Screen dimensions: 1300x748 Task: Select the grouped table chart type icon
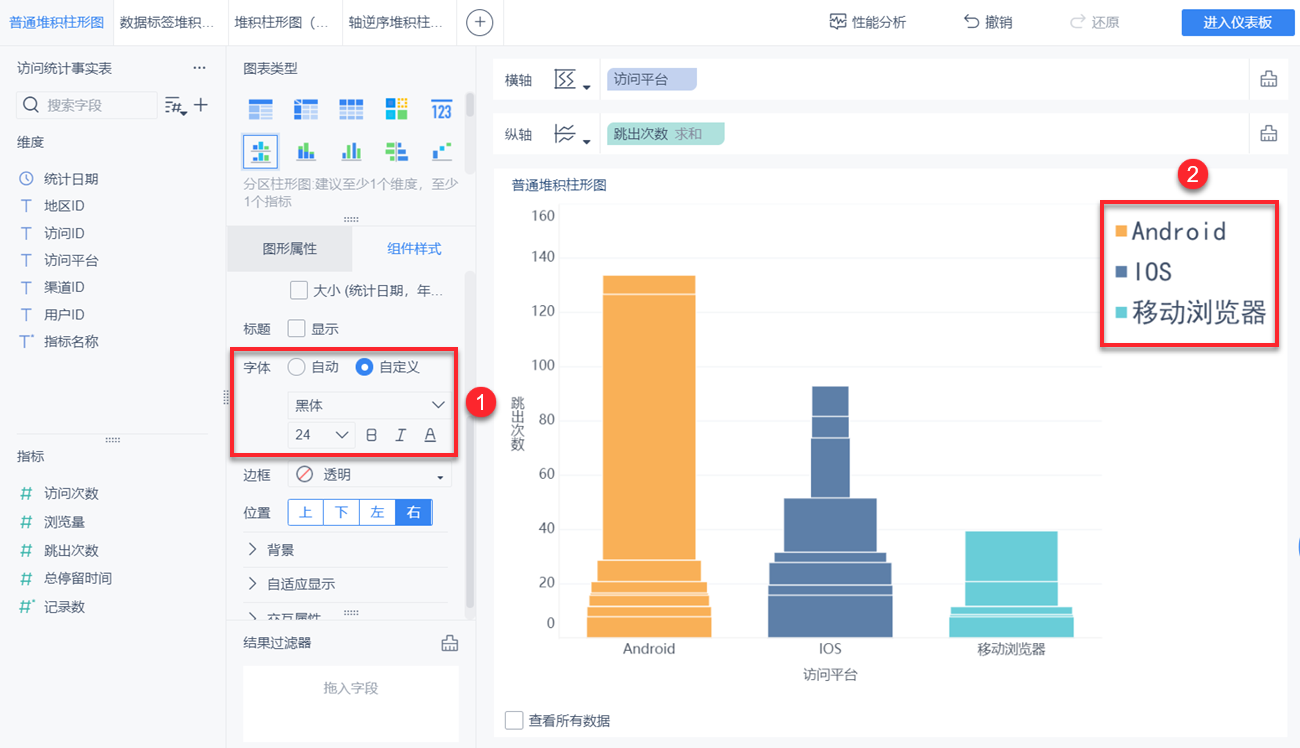pyautogui.click(x=260, y=109)
